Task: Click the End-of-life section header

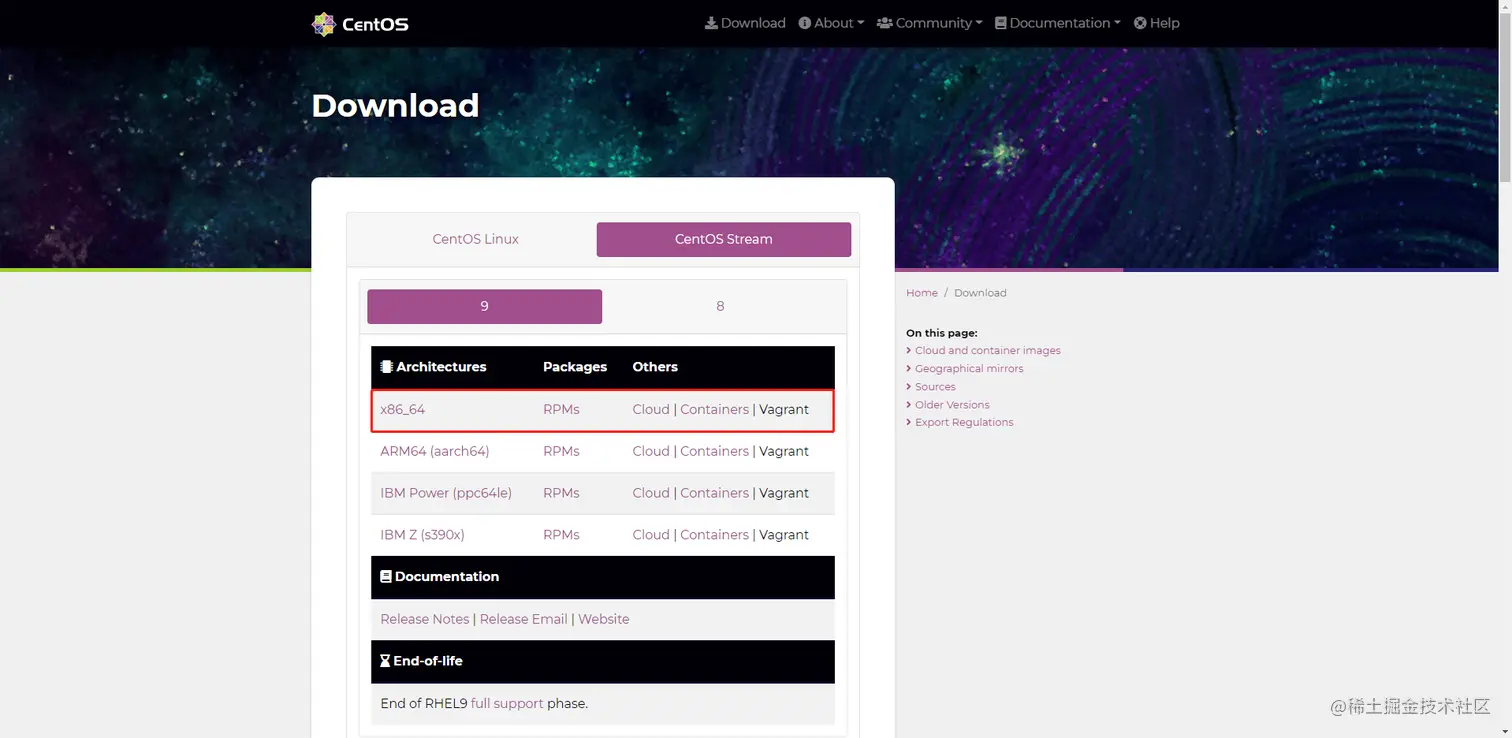Action: [421, 661]
